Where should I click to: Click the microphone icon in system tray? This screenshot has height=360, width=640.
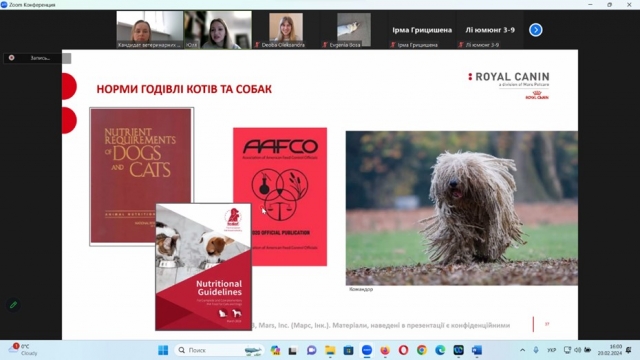click(x=536, y=350)
